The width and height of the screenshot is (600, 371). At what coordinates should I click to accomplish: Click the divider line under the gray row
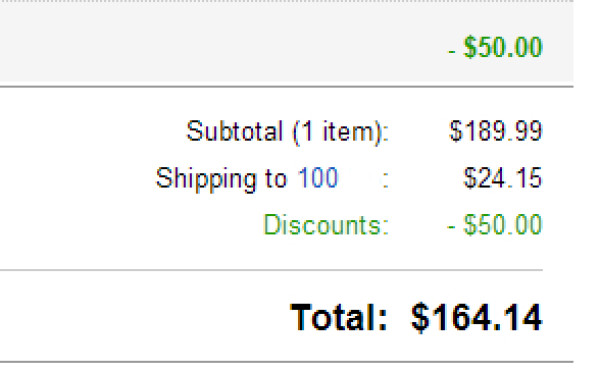click(x=287, y=87)
